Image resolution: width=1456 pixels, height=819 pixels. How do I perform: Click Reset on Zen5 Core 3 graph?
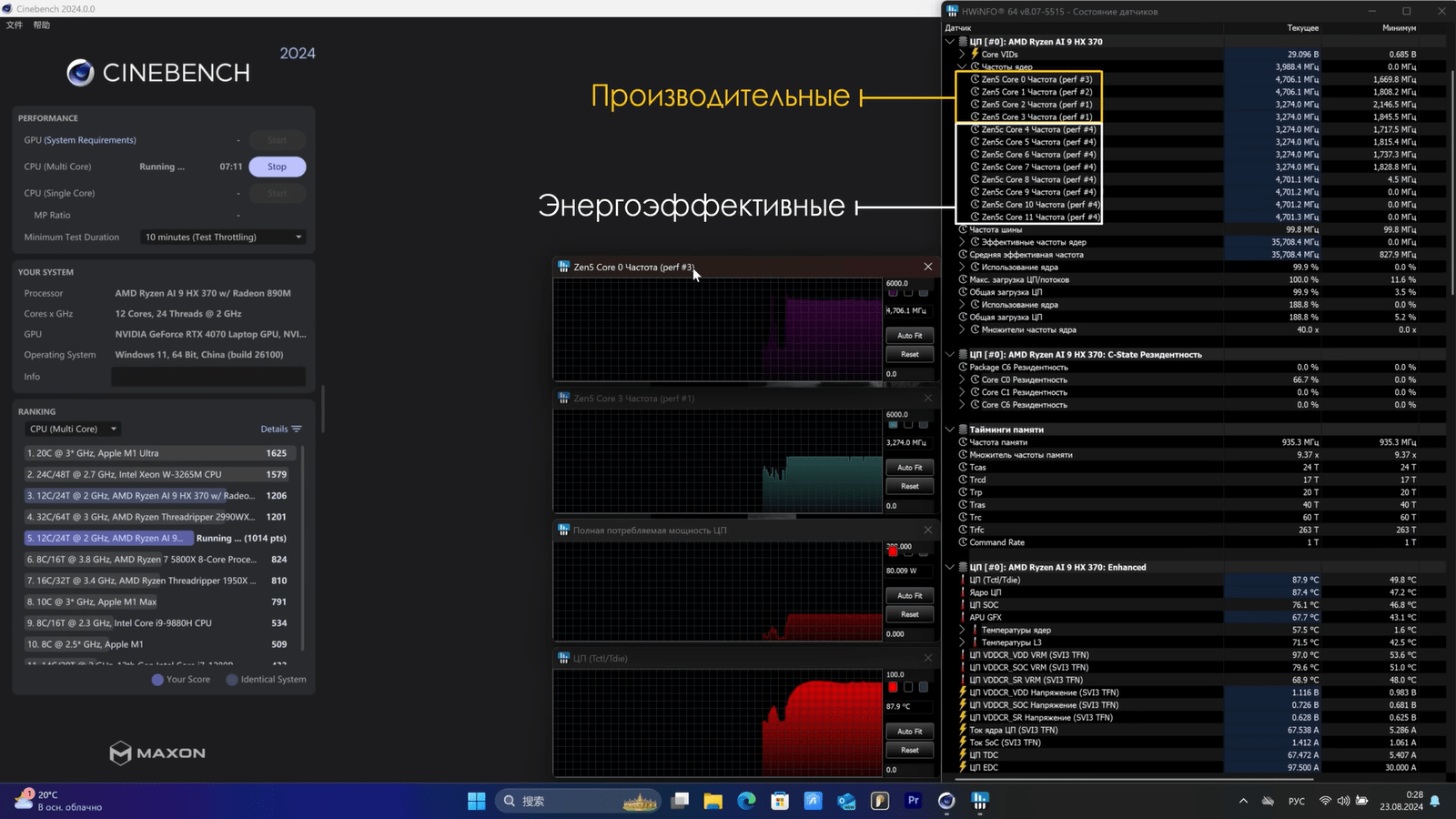910,486
